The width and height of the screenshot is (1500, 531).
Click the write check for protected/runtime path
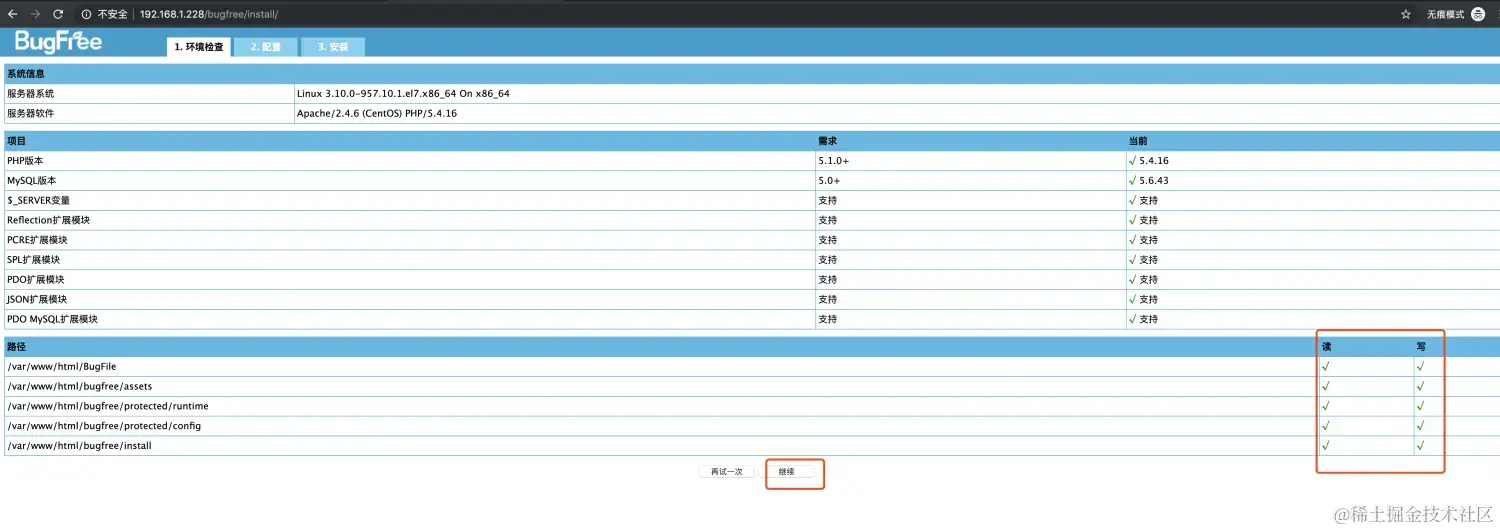click(1420, 406)
